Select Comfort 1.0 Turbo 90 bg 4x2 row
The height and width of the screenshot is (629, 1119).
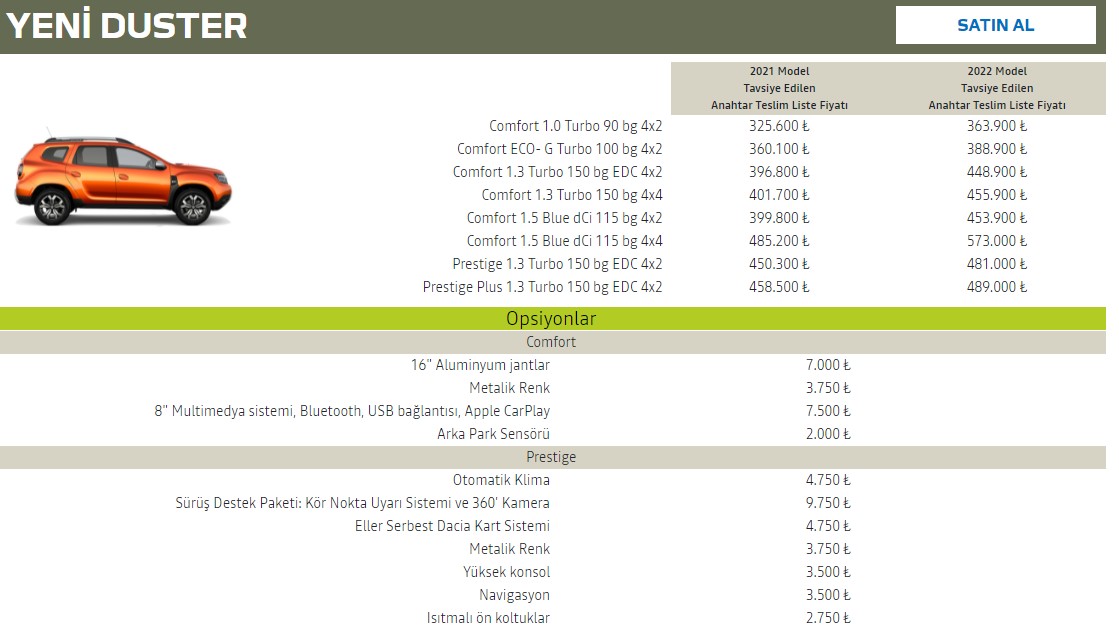[575, 126]
